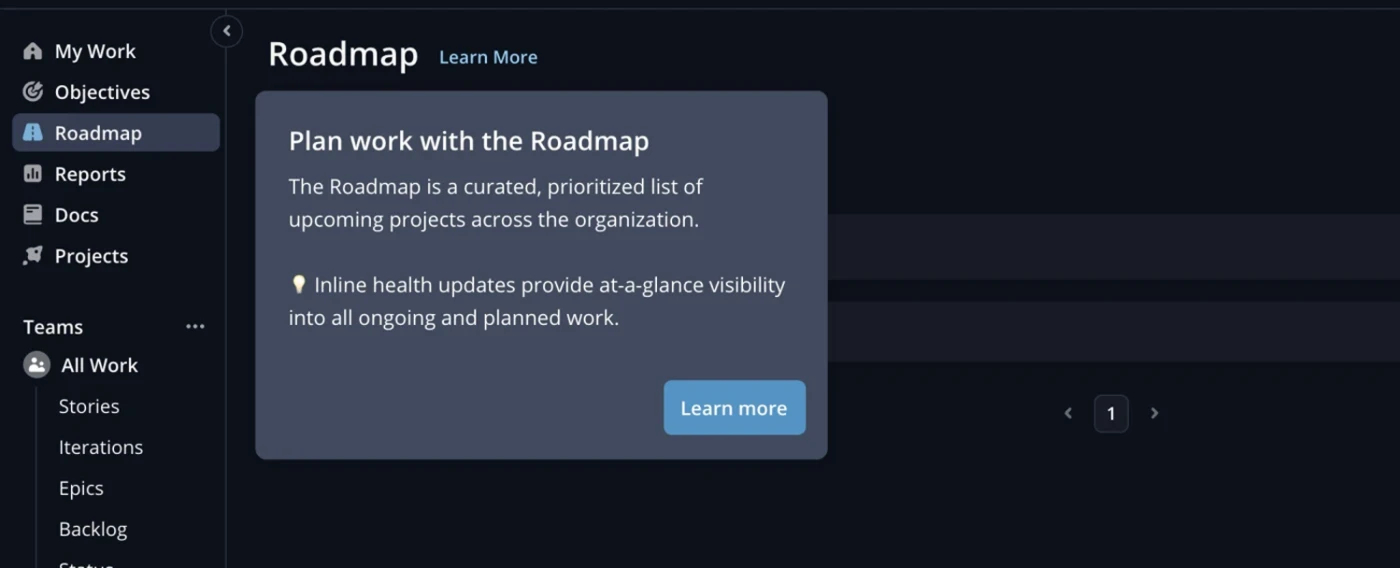Navigate to Epics in the sidebar
This screenshot has height=568, width=1400.
point(81,488)
